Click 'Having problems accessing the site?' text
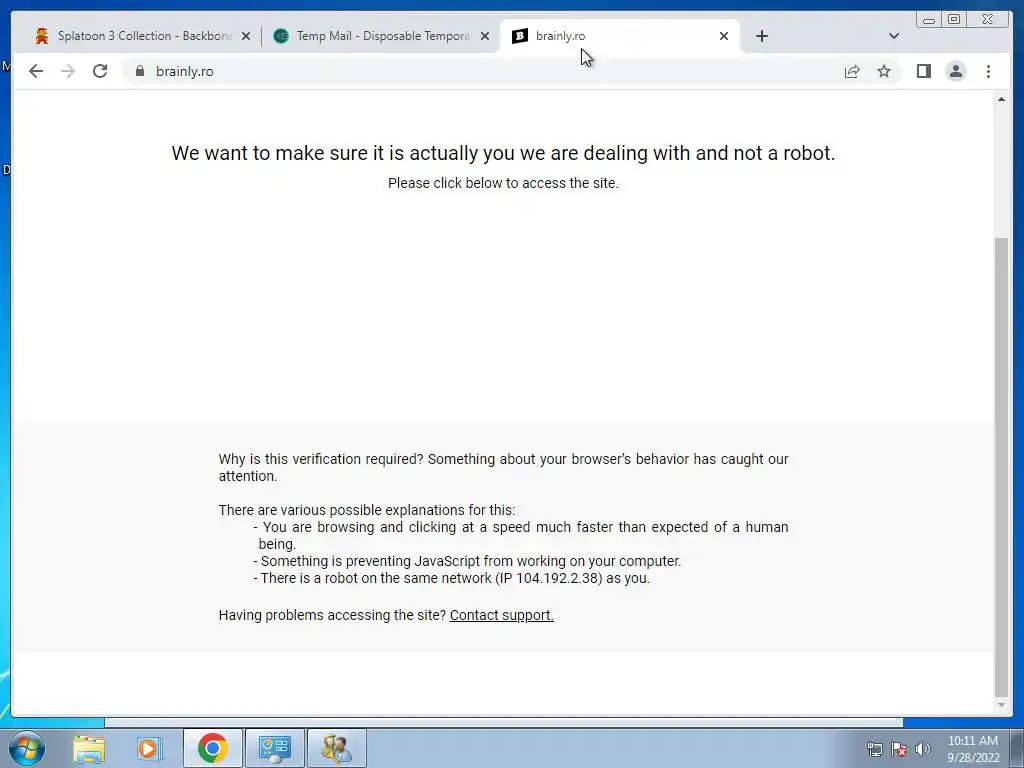 point(332,615)
